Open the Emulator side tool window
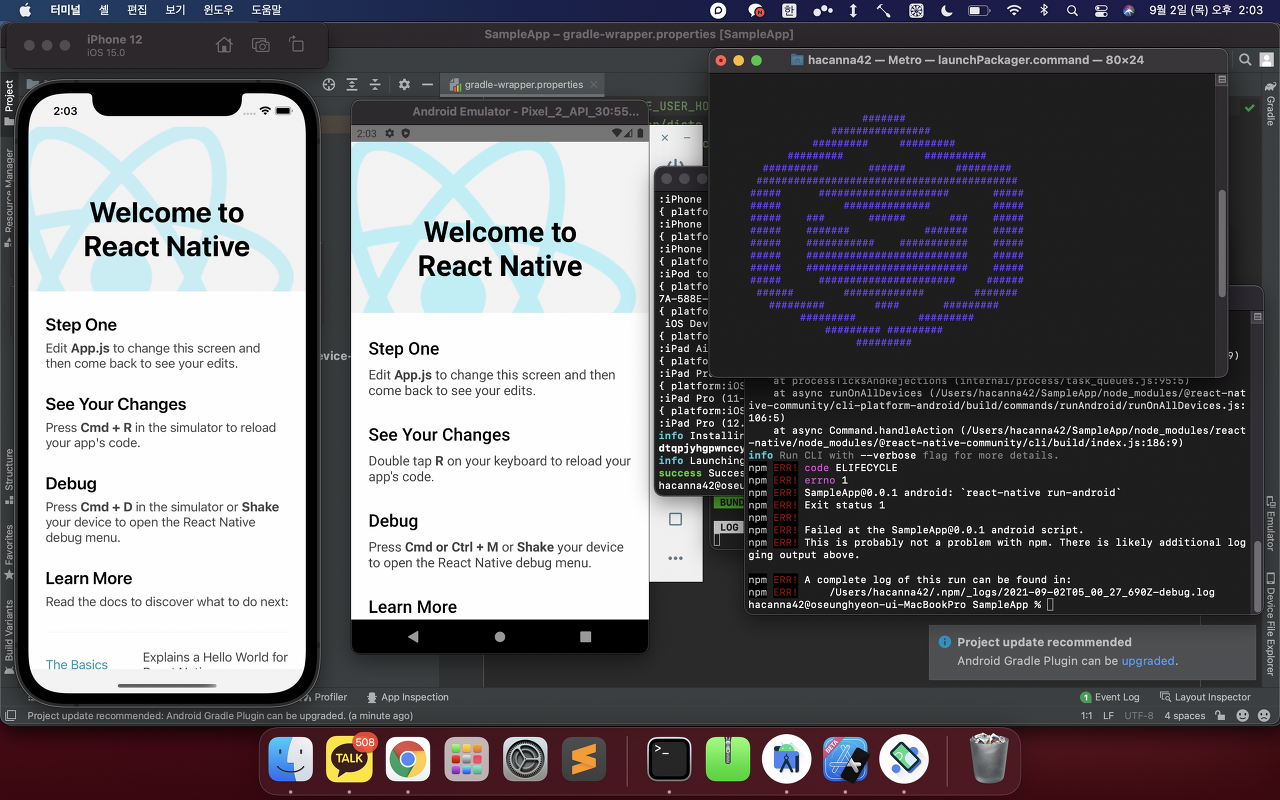 click(x=1270, y=523)
